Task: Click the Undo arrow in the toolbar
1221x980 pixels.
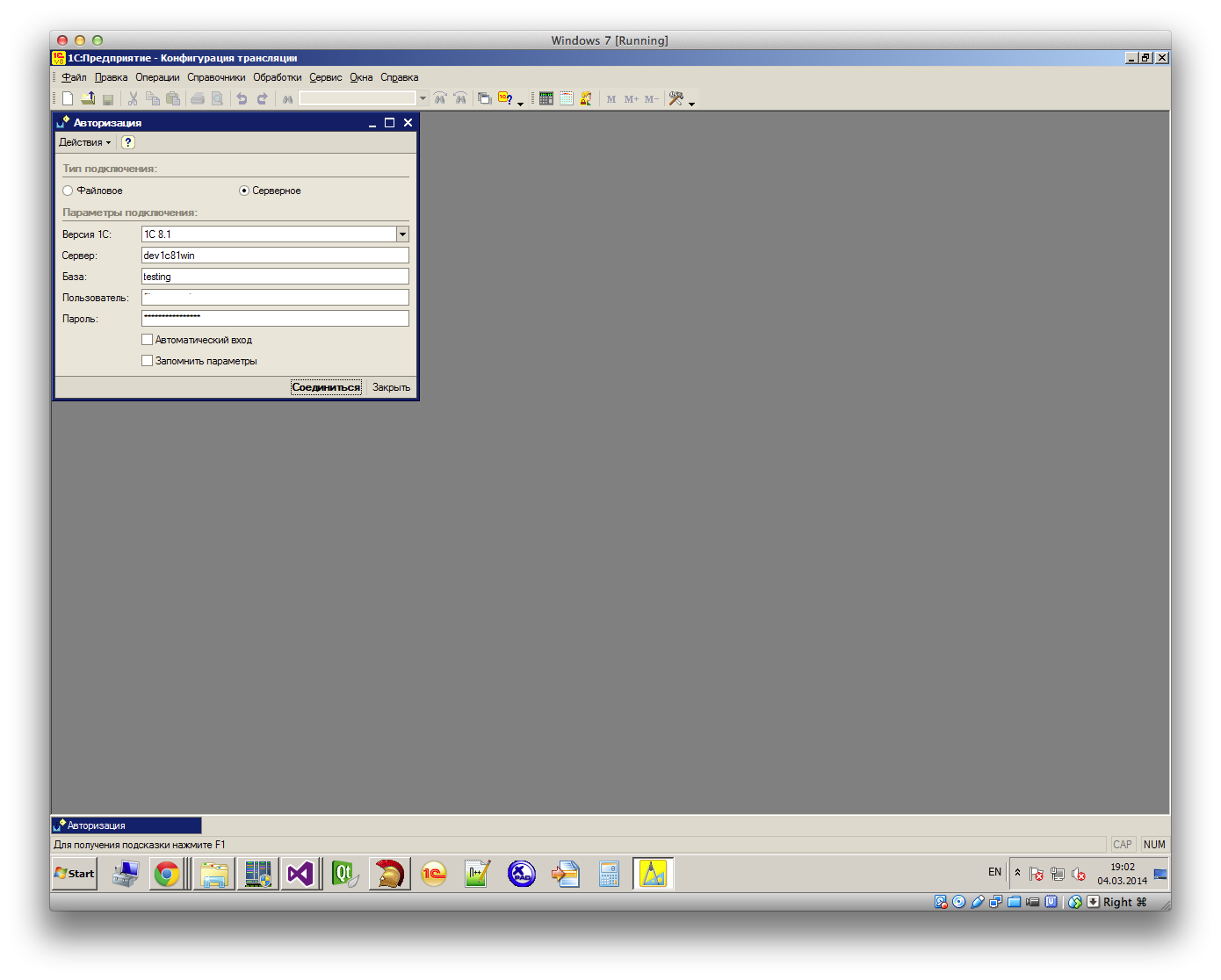Action: tap(242, 98)
